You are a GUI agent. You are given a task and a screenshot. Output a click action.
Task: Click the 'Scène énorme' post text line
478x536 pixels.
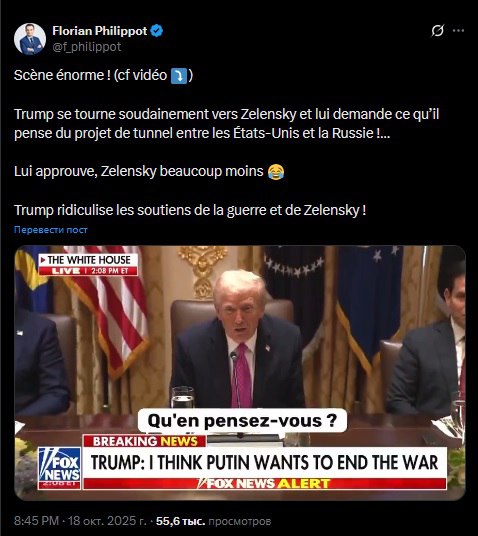pos(103,76)
